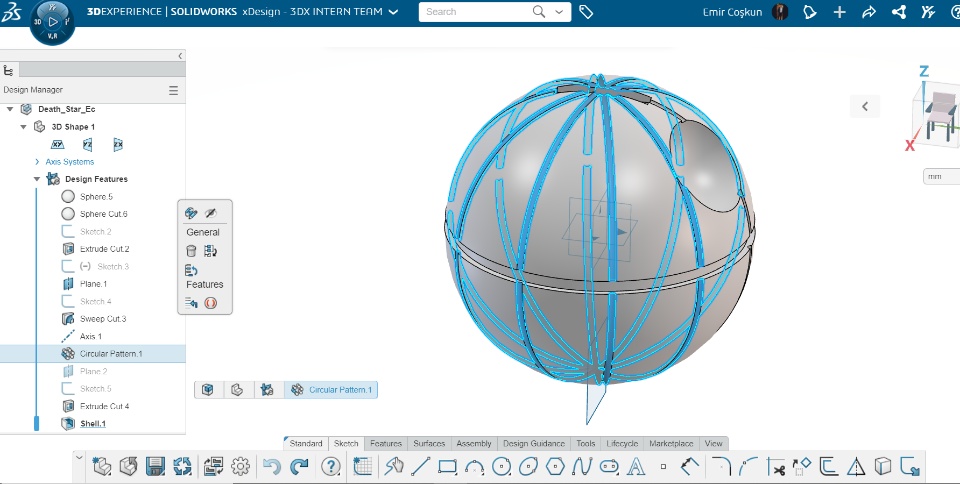The image size is (960, 484).
Task: Switch to the Surfaces tab
Action: click(x=429, y=444)
